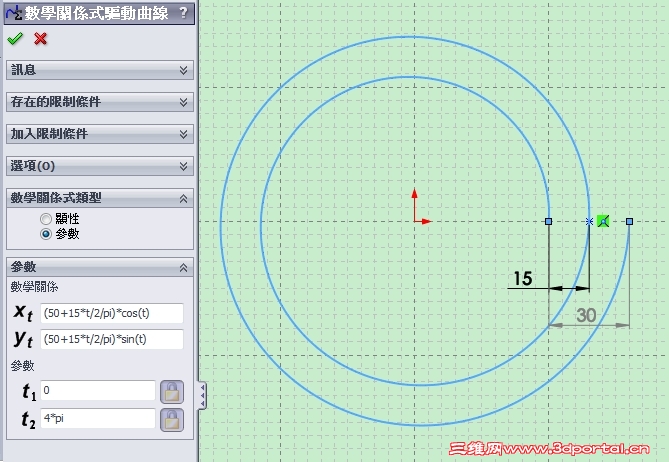Click the t2 value input field

tap(98, 418)
